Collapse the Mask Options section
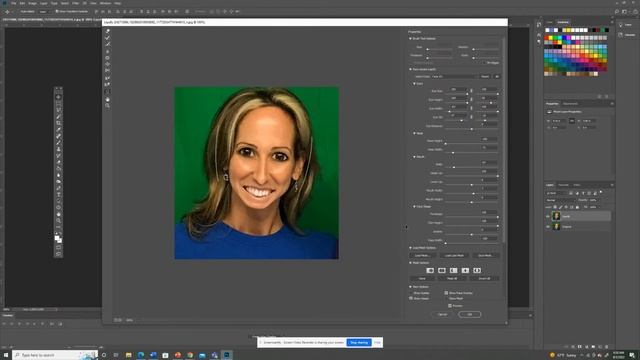Screen dimensions: 640x360 (x=410, y=263)
